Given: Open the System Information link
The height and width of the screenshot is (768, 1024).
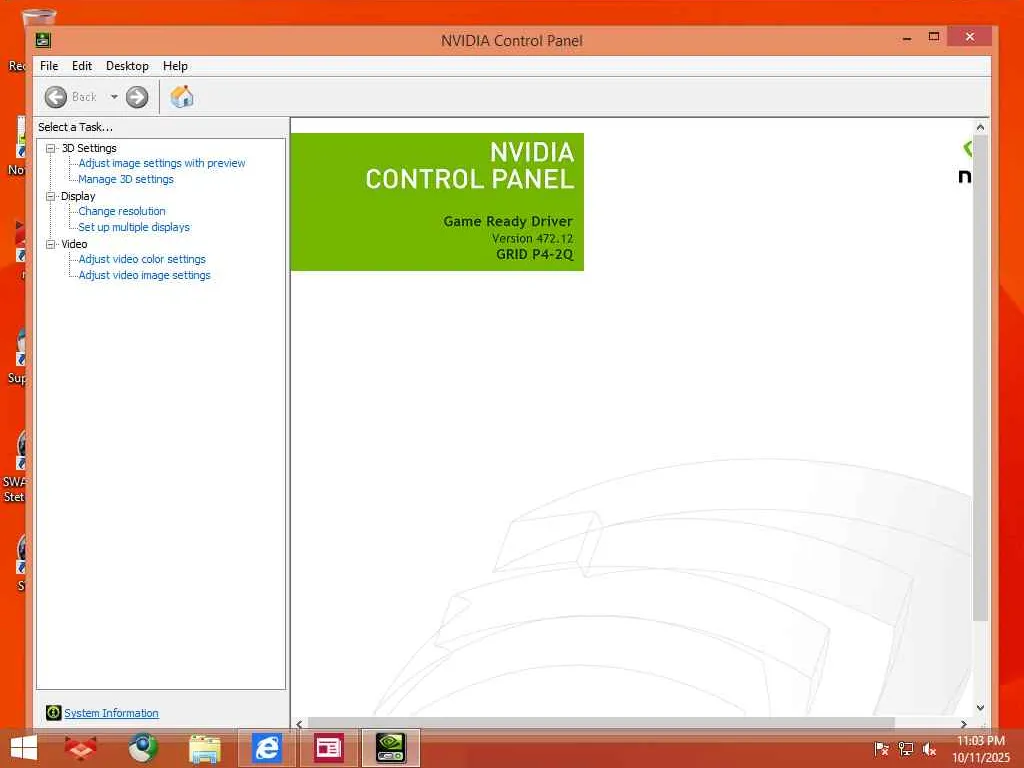Looking at the screenshot, I should coord(111,713).
